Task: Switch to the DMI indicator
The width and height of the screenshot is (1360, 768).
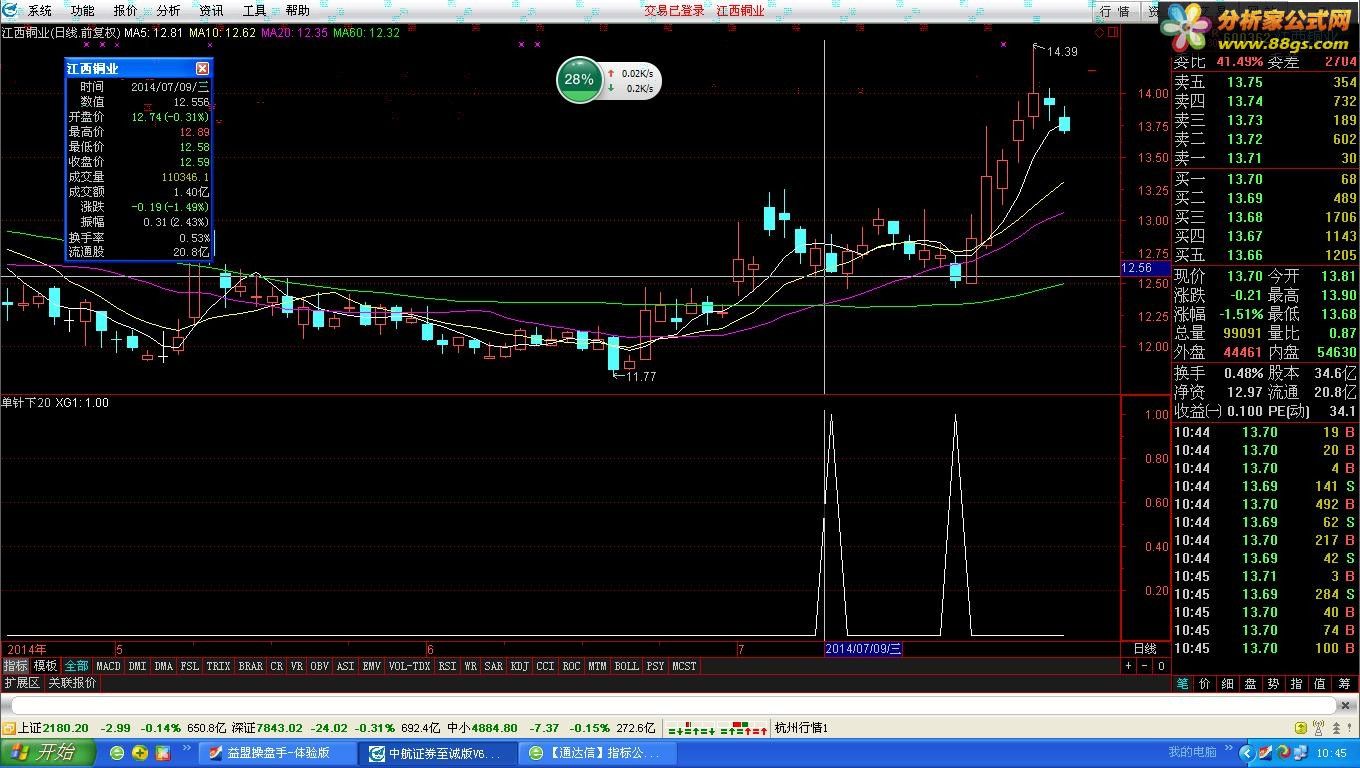Action: (137, 666)
